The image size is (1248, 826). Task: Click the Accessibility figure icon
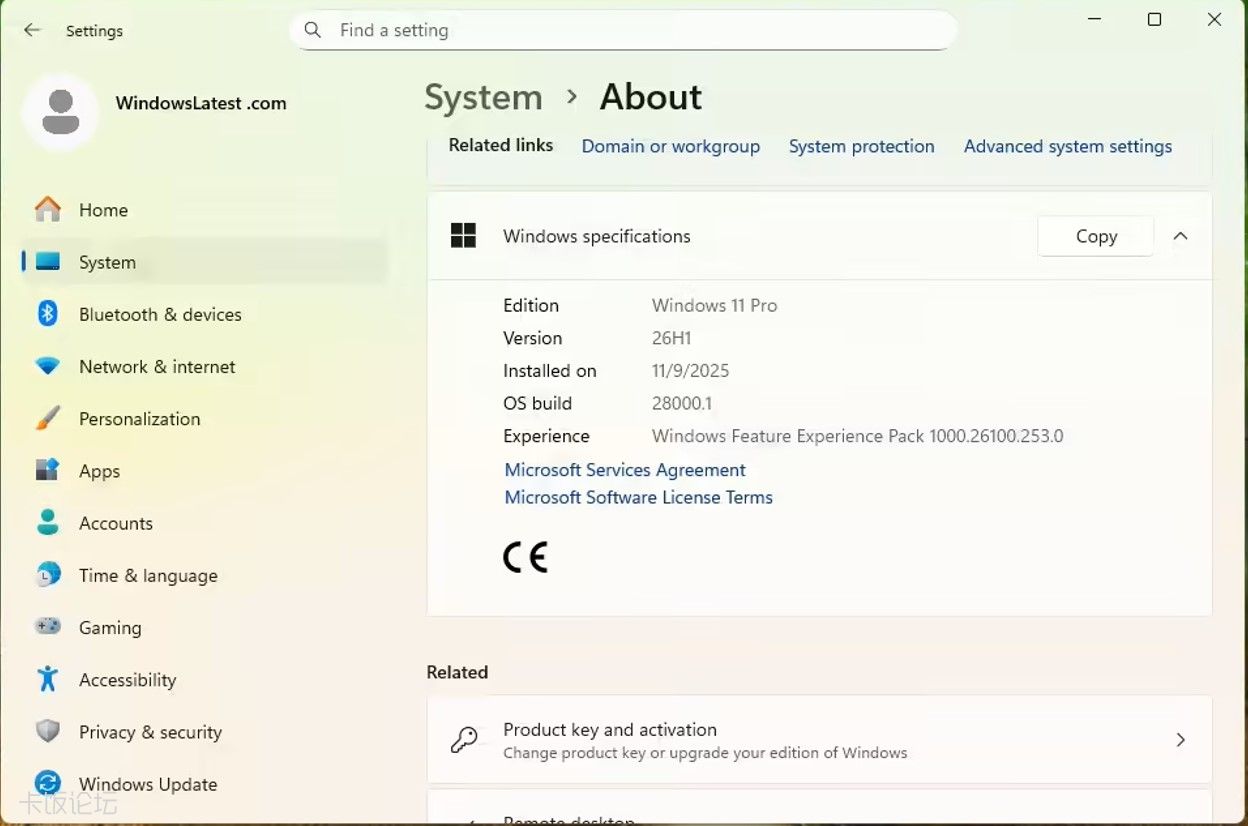(47, 680)
